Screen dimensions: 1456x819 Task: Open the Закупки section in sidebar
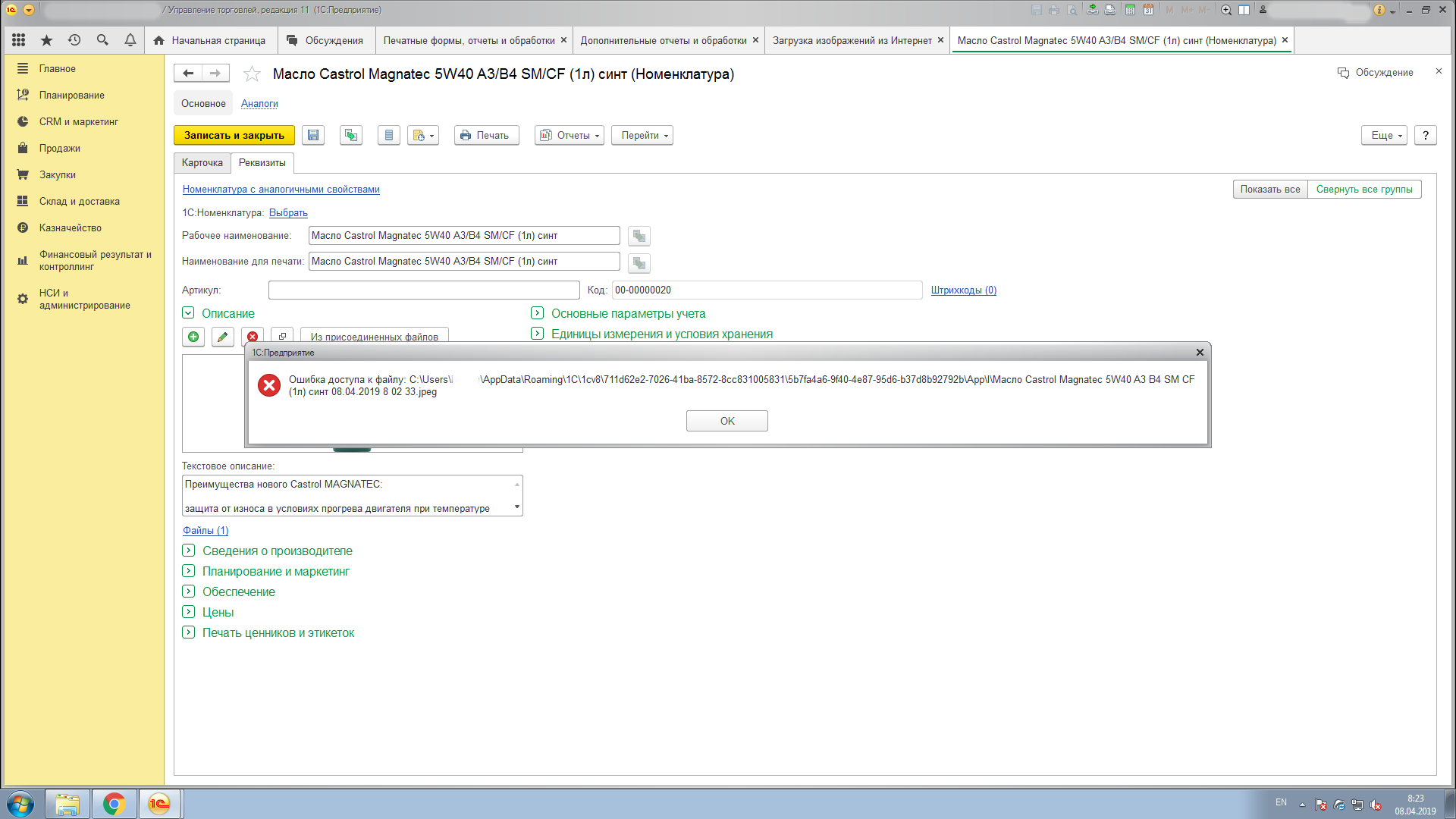(x=58, y=174)
